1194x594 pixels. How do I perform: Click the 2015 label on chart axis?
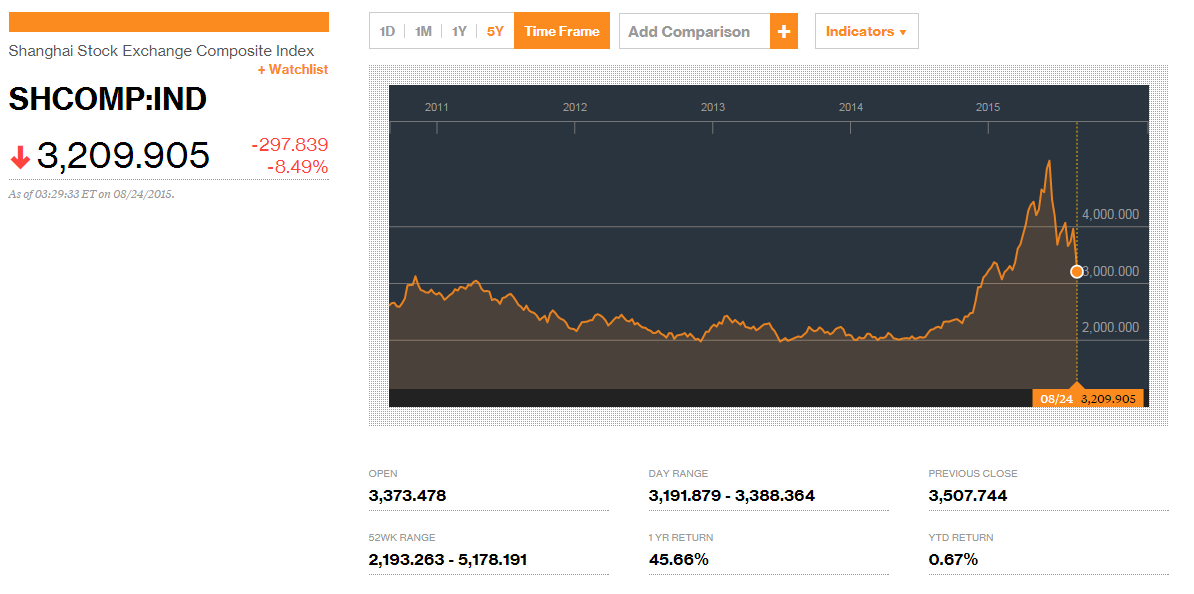coord(988,107)
